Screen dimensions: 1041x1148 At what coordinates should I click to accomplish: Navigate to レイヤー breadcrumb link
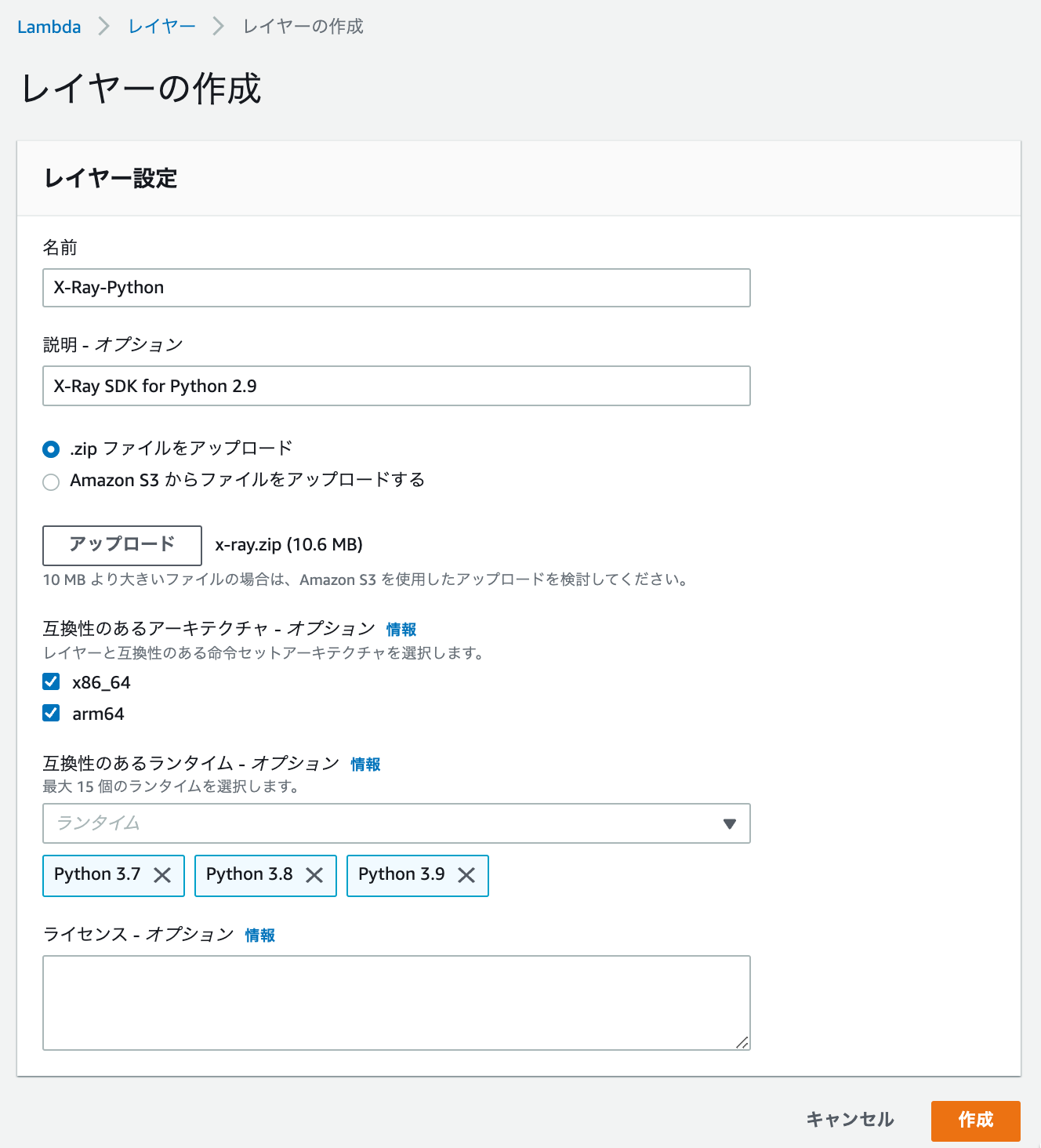tap(162, 27)
